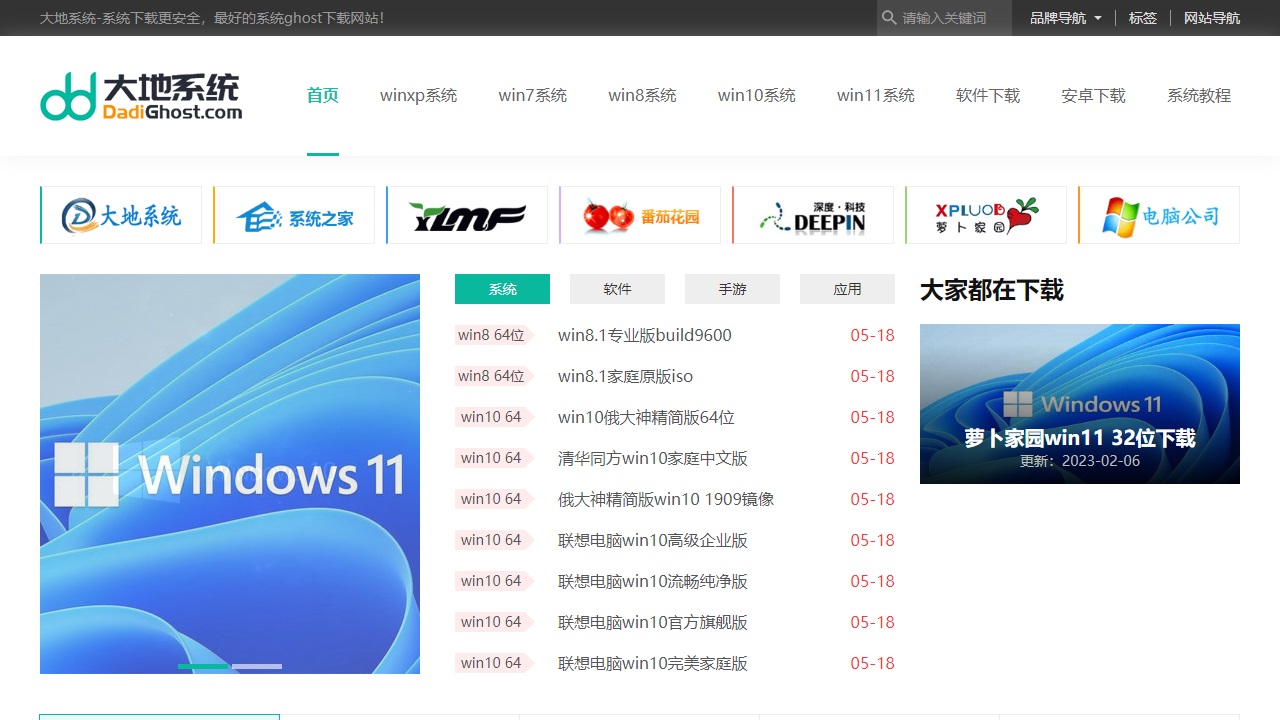Image resolution: width=1280 pixels, height=720 pixels.
Task: Open the 系统之家 brand logo tile
Action: (294, 215)
